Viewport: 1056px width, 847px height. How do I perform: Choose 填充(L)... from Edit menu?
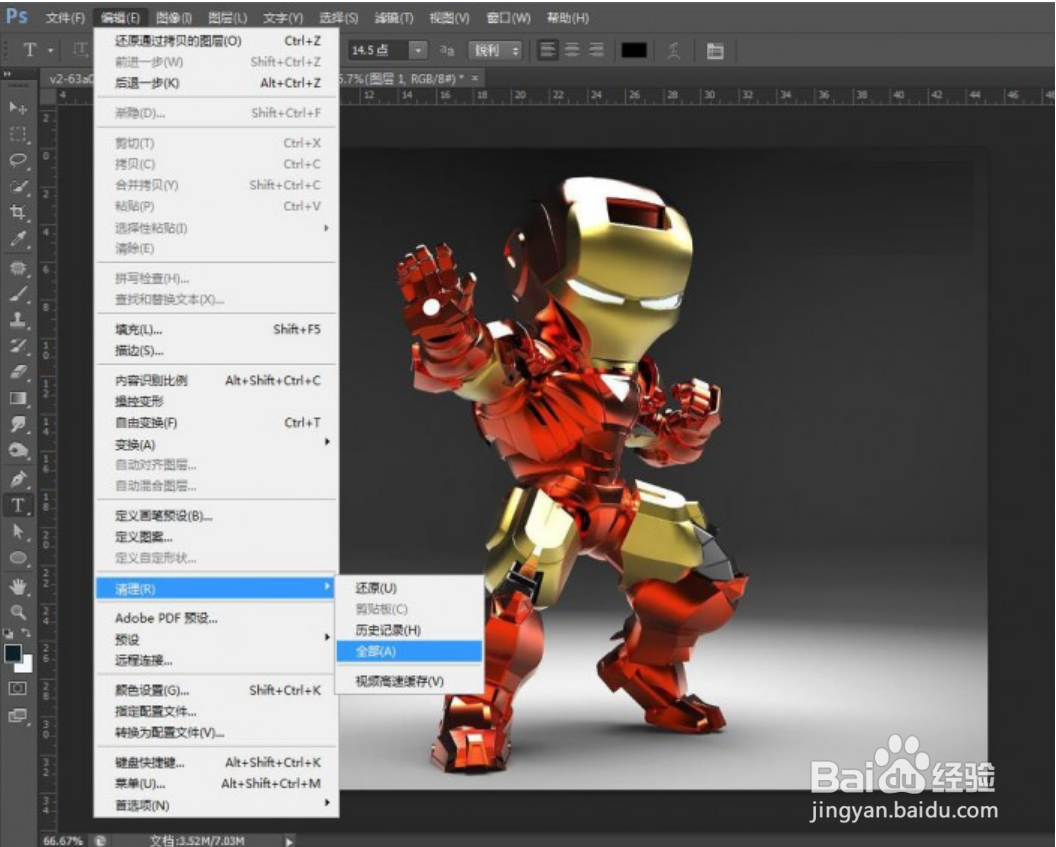pyautogui.click(x=216, y=329)
